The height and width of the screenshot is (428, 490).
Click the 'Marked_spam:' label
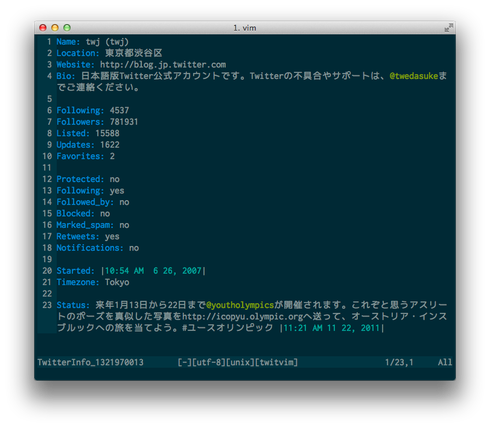click(x=85, y=225)
